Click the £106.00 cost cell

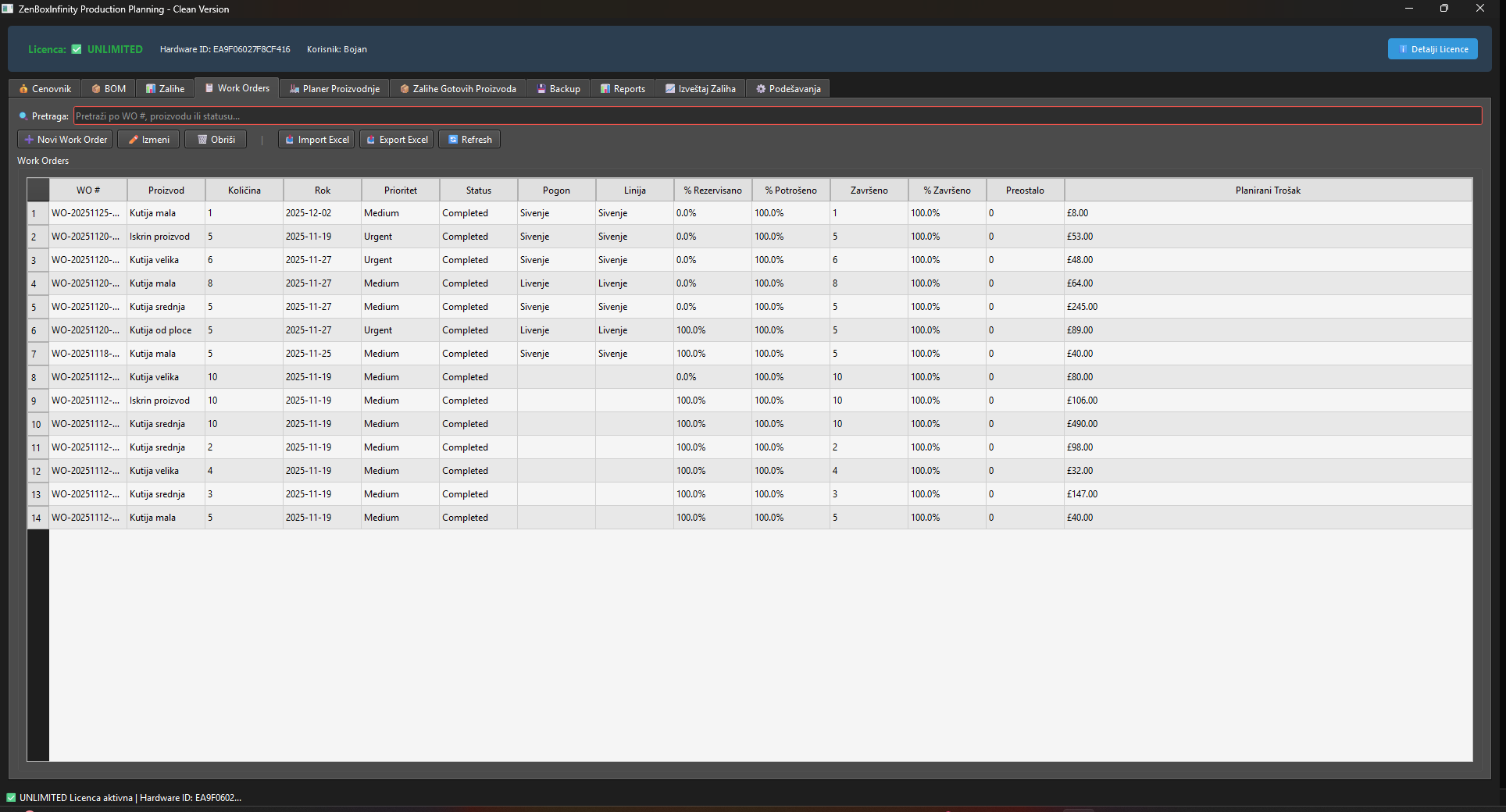[1269, 401]
